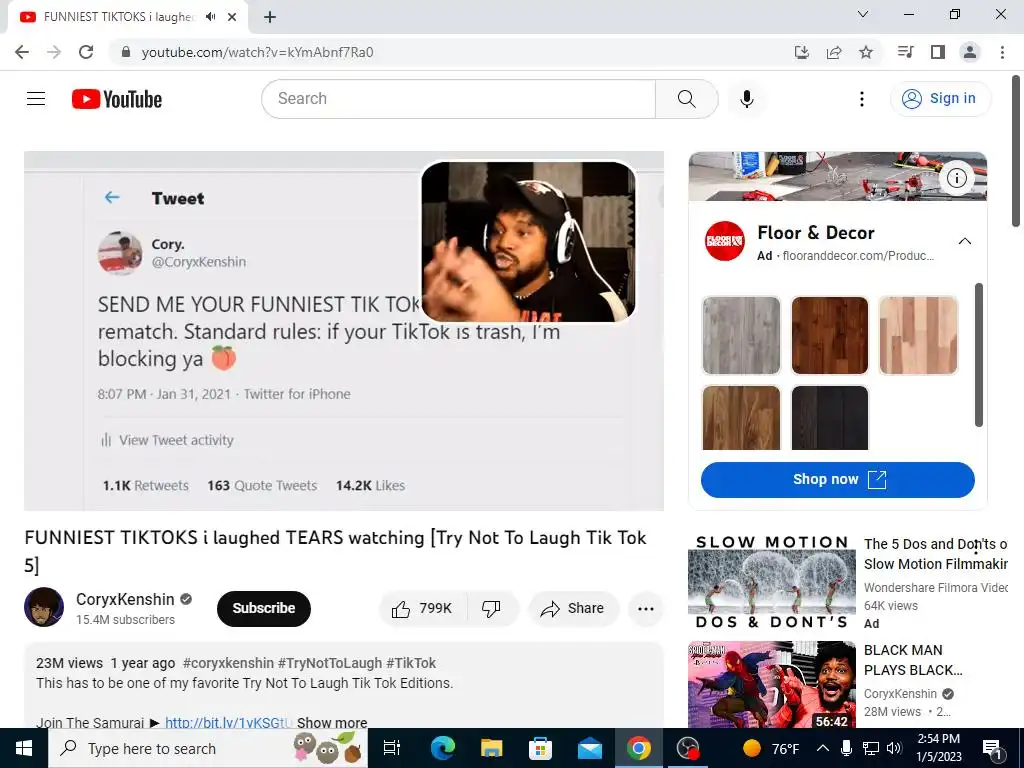Install app icon in address bar
The image size is (1024, 768).
coord(802,52)
